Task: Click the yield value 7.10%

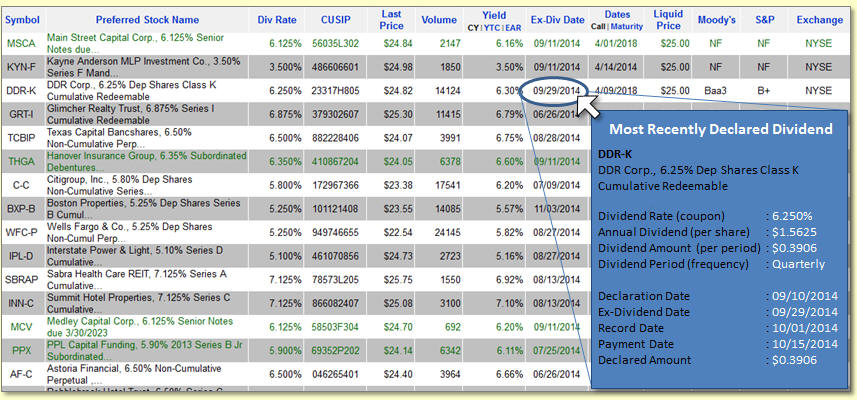Action: click(x=509, y=303)
